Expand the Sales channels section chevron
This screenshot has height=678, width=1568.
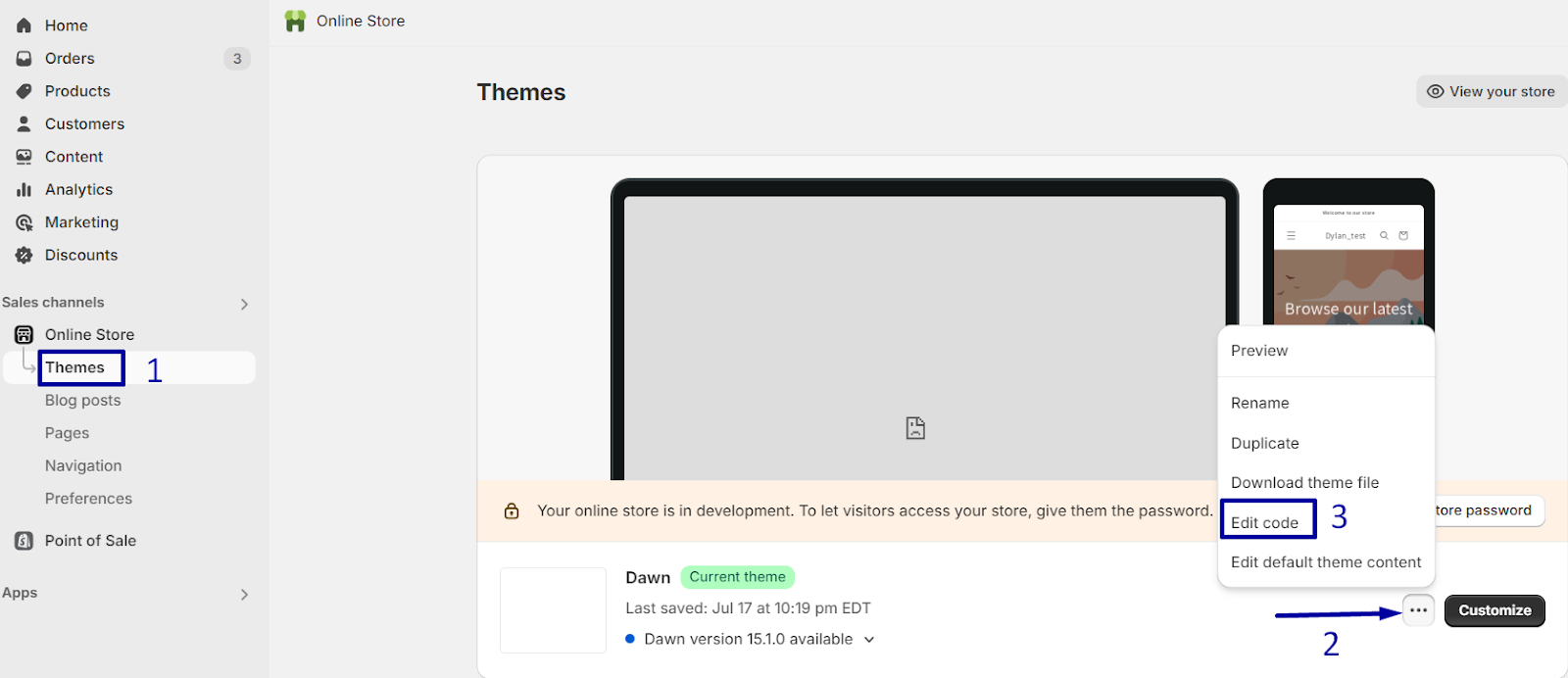pos(244,304)
